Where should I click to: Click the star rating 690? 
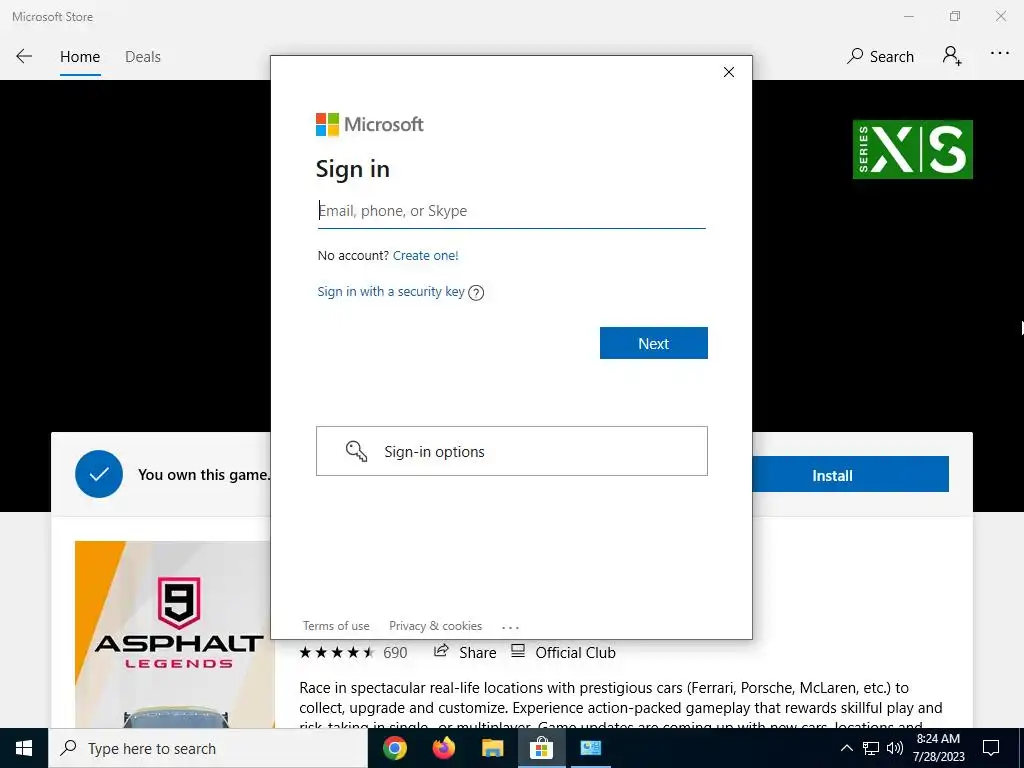point(353,652)
